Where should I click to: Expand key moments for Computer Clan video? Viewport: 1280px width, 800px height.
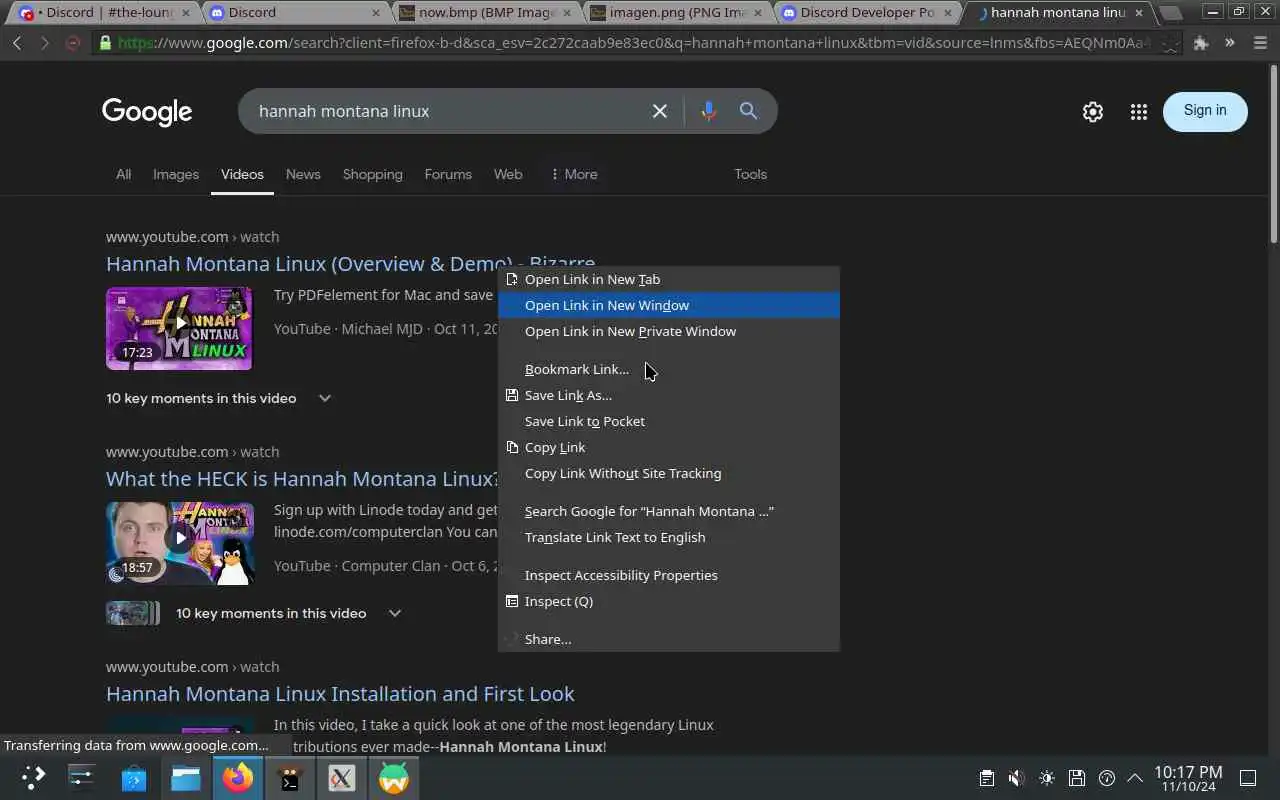tap(395, 613)
